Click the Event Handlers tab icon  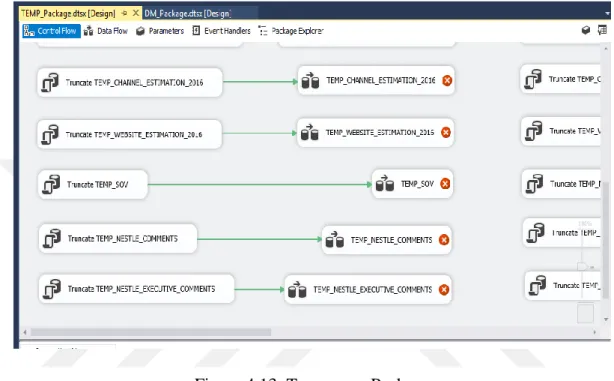(x=196, y=31)
